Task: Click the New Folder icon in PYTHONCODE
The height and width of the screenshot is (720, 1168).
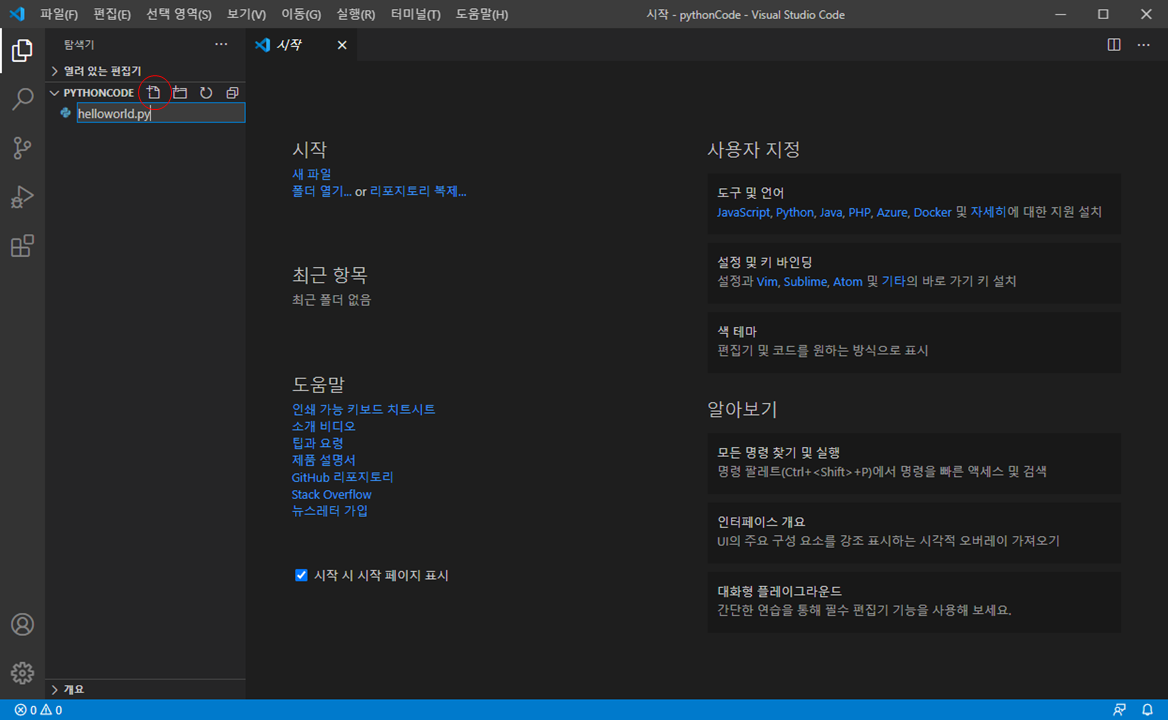Action: coord(180,92)
